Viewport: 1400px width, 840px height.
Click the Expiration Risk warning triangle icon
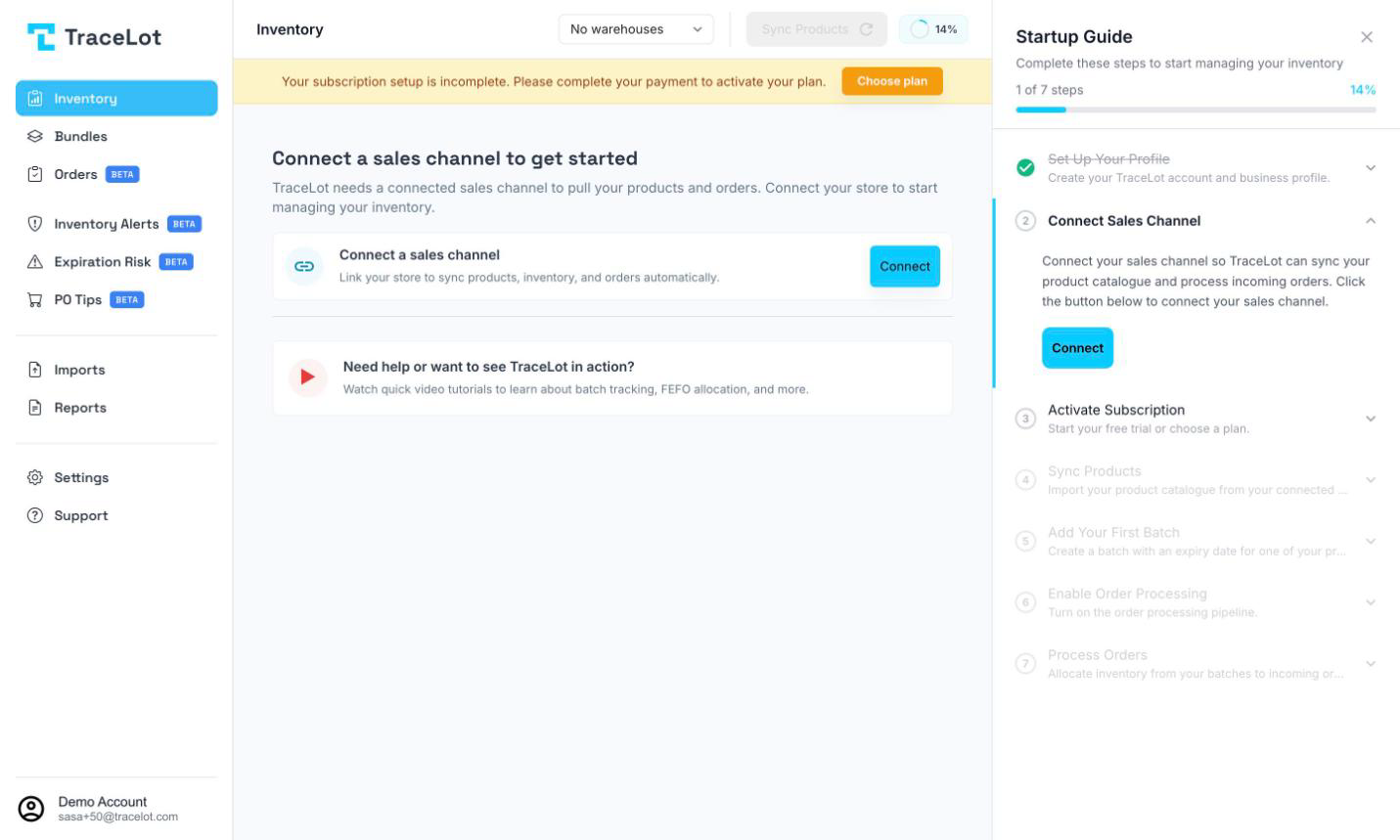click(35, 261)
